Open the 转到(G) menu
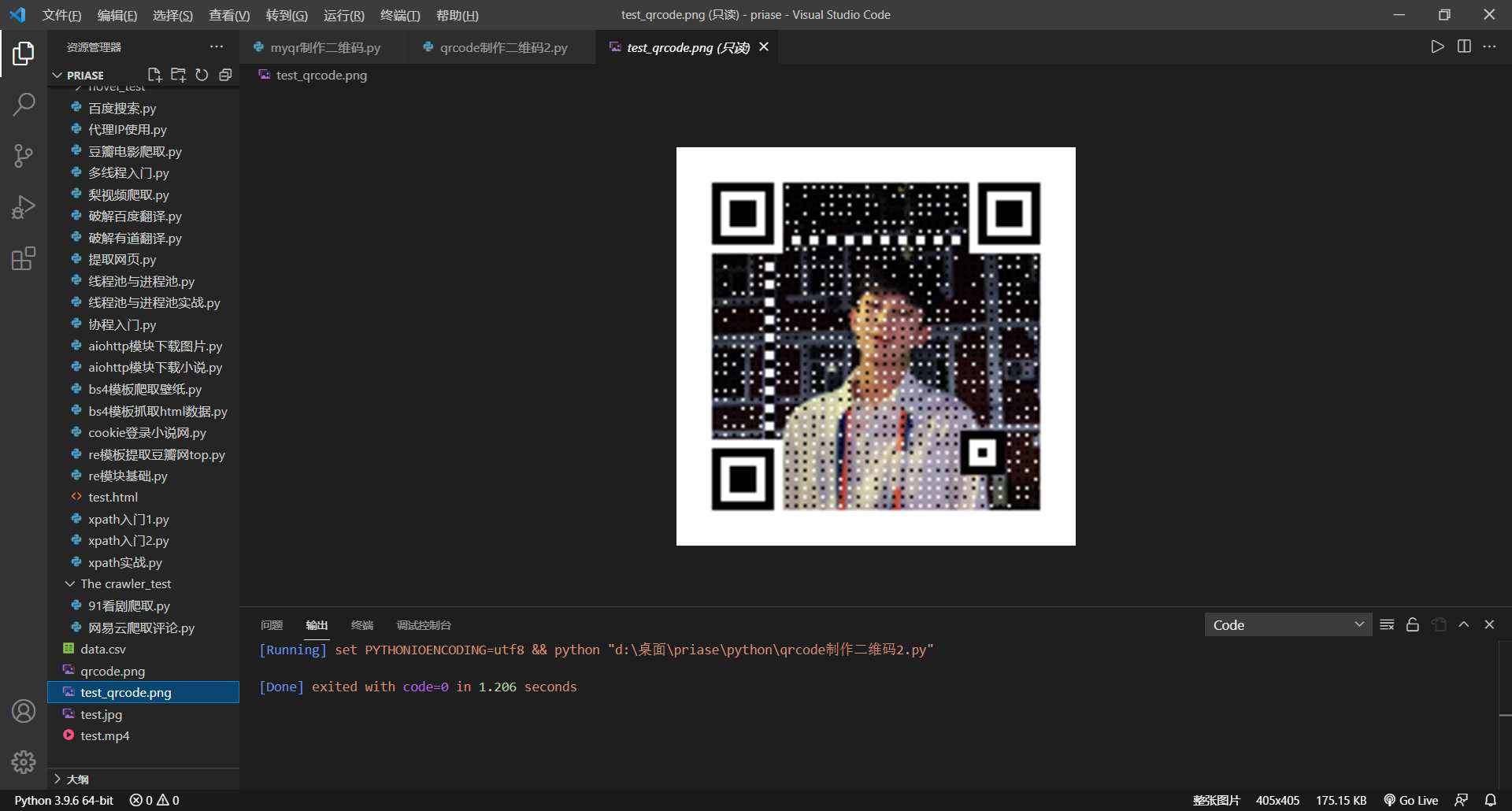Screen dimensions: 1512x811 pyautogui.click(x=287, y=15)
